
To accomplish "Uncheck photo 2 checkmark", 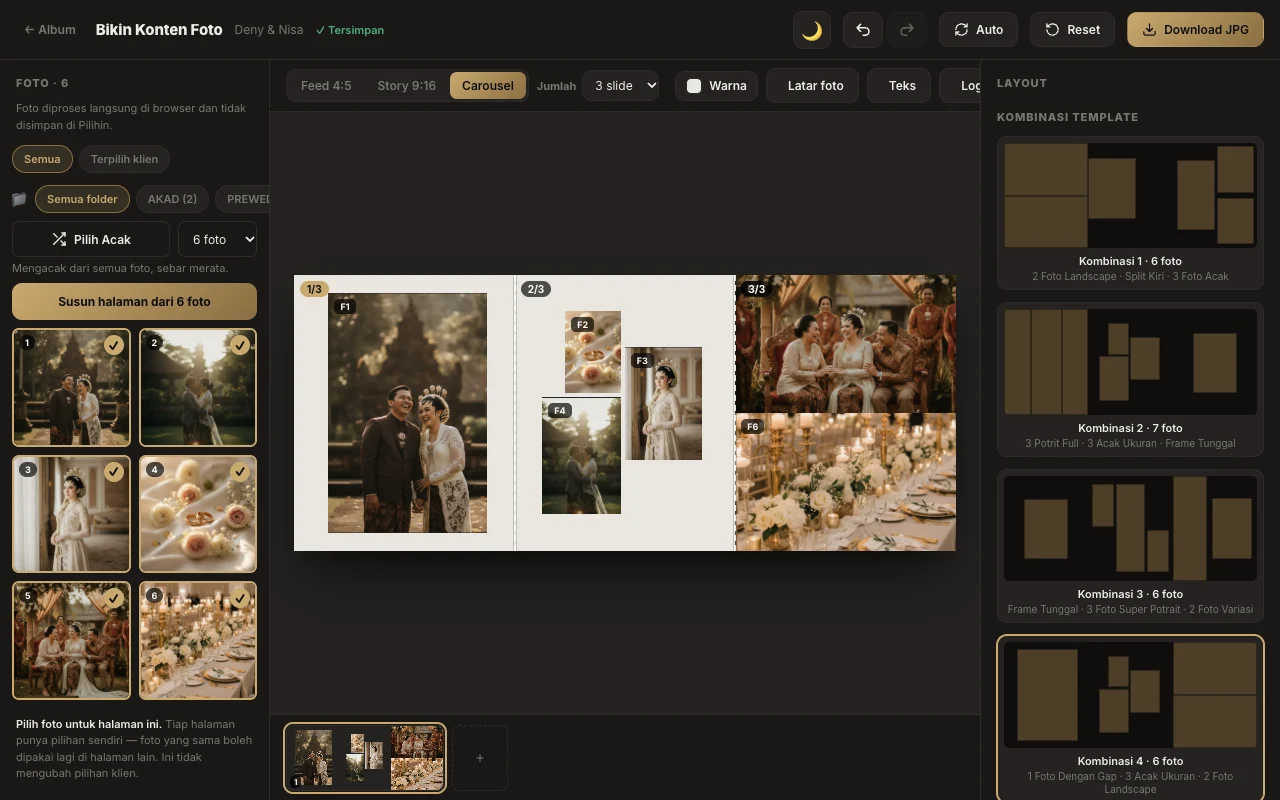I will tap(240, 345).
